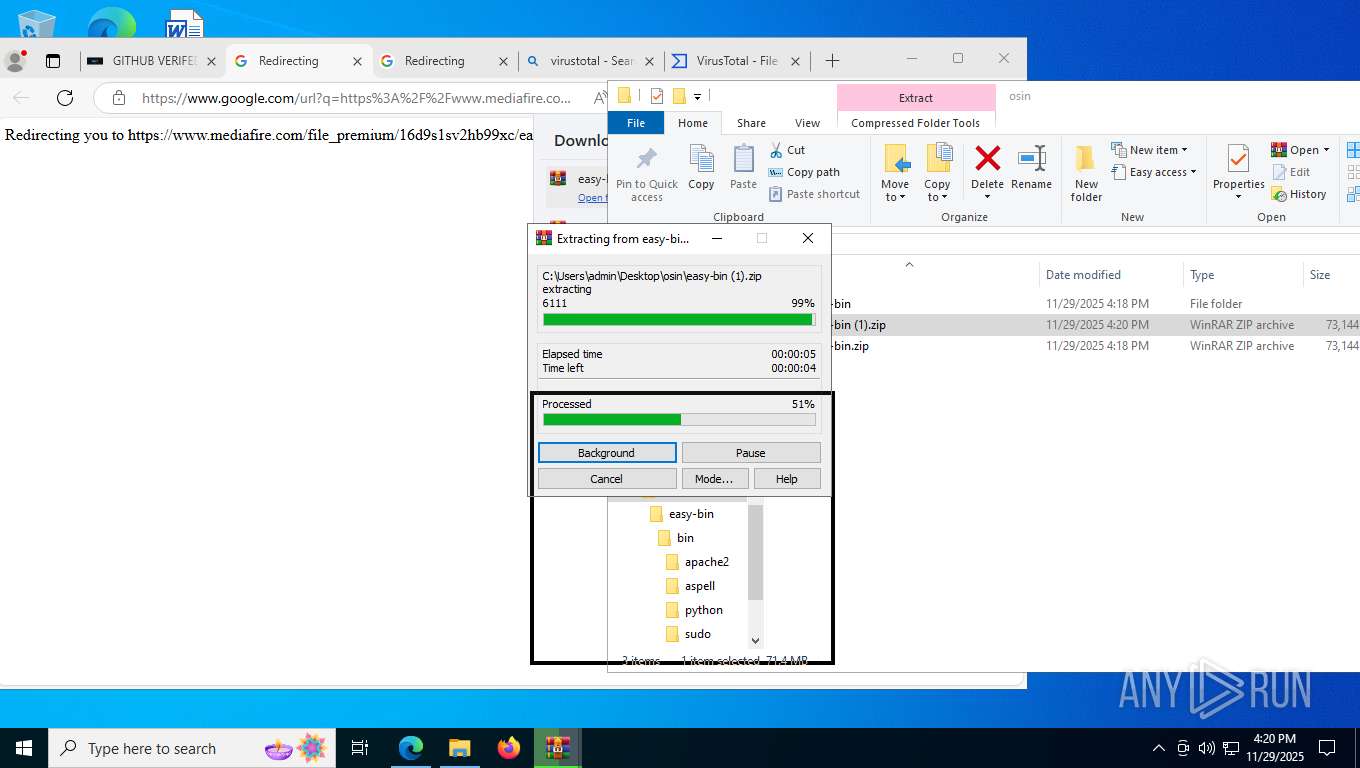Expand the Delete options arrow
The height and width of the screenshot is (768, 1360).
[x=987, y=197]
